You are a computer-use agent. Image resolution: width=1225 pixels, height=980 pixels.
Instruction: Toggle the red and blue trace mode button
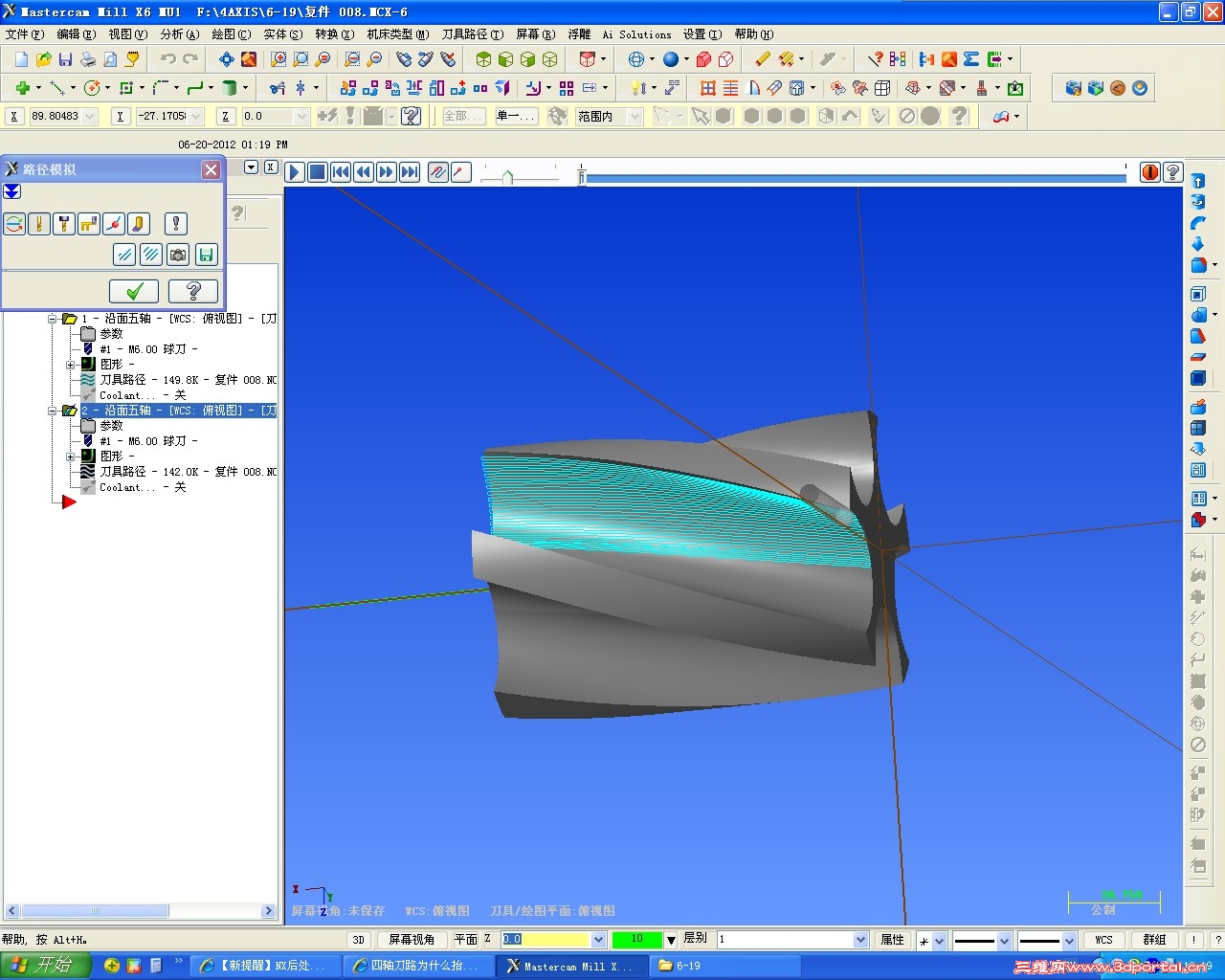coord(438,172)
